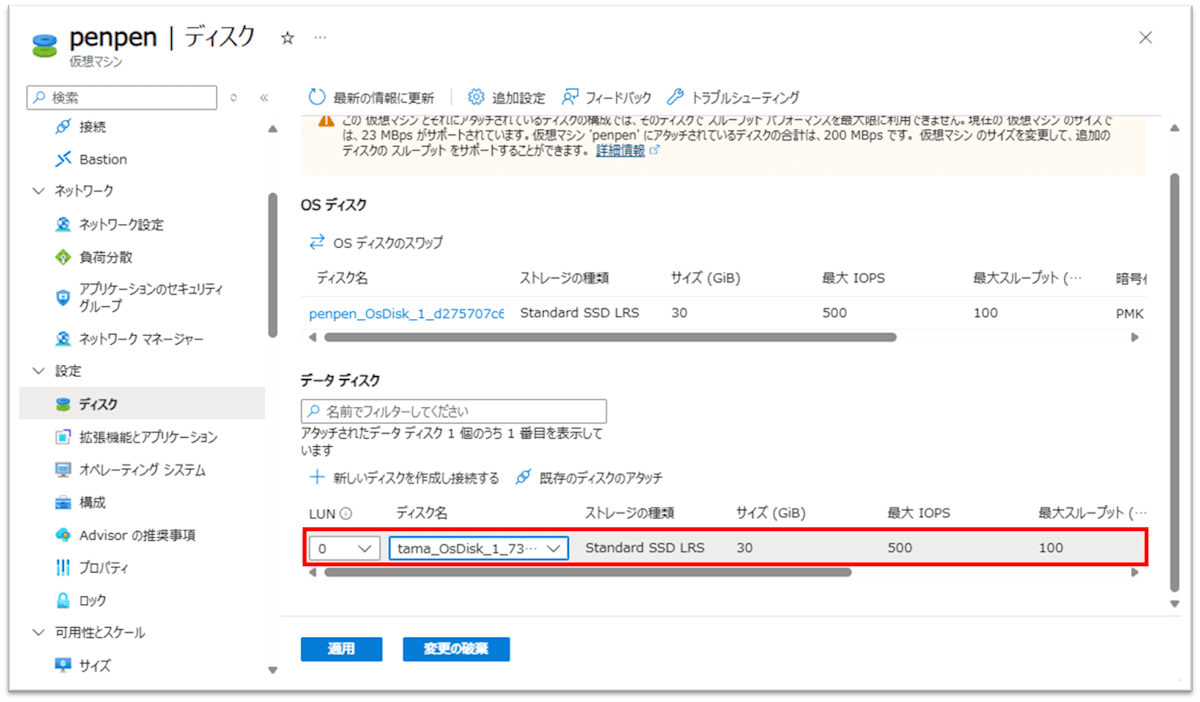Click the gear icon for 追加設定
Screen dimensions: 1200x702
[476, 97]
